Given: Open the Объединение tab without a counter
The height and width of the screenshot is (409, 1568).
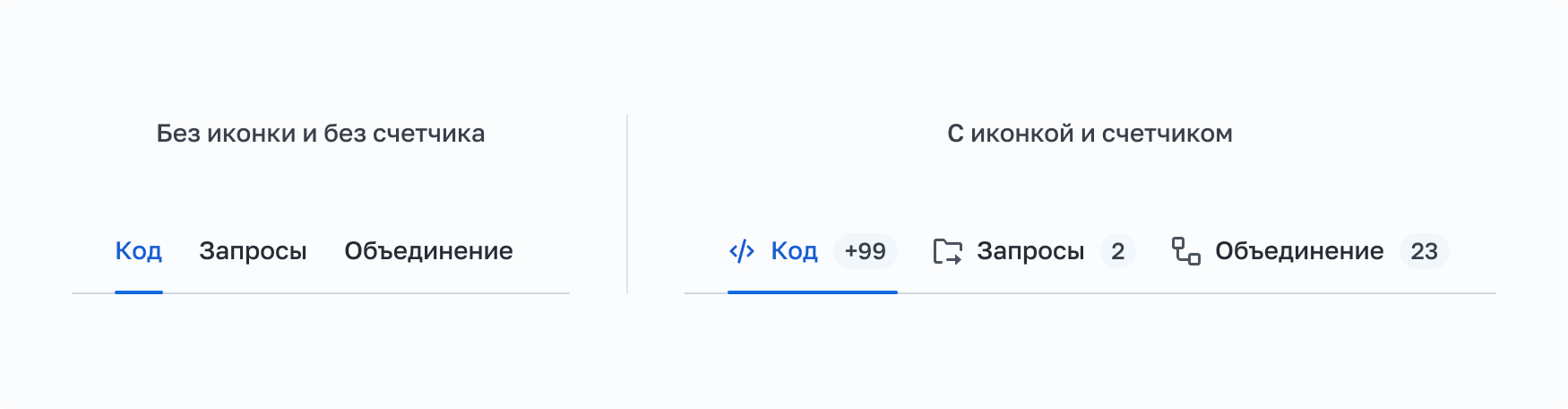Looking at the screenshot, I should coord(428,251).
